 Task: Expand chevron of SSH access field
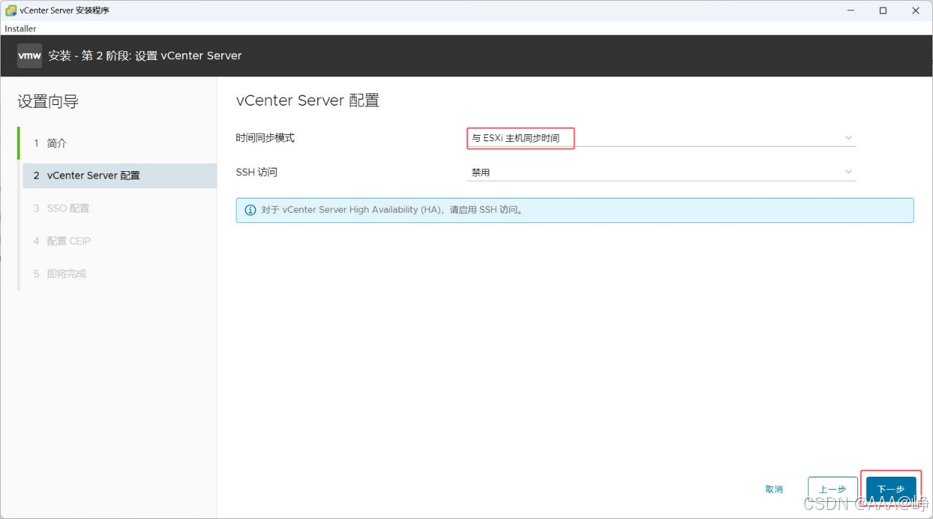[849, 172]
